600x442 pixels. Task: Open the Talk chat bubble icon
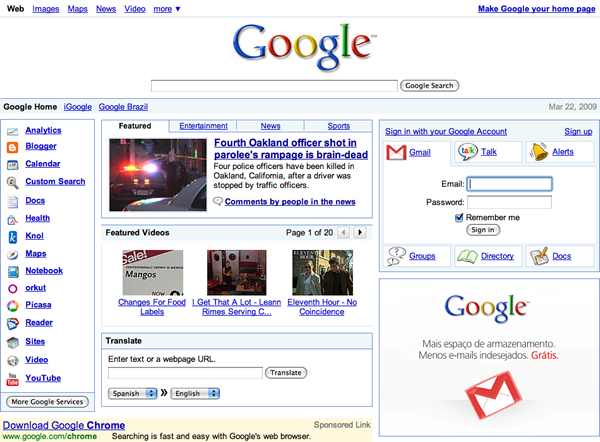(468, 152)
